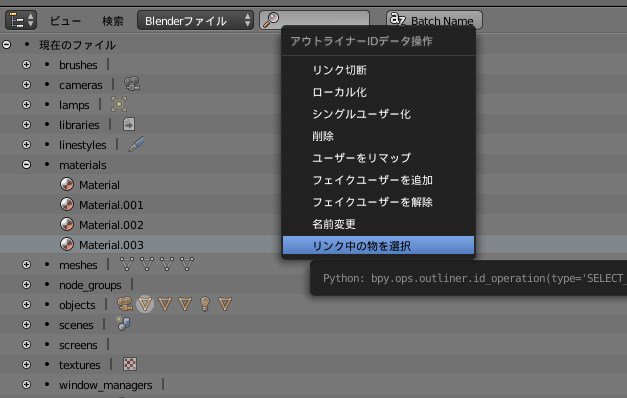
Task: Click the sphere icon of Material.001
Action: 67,204
